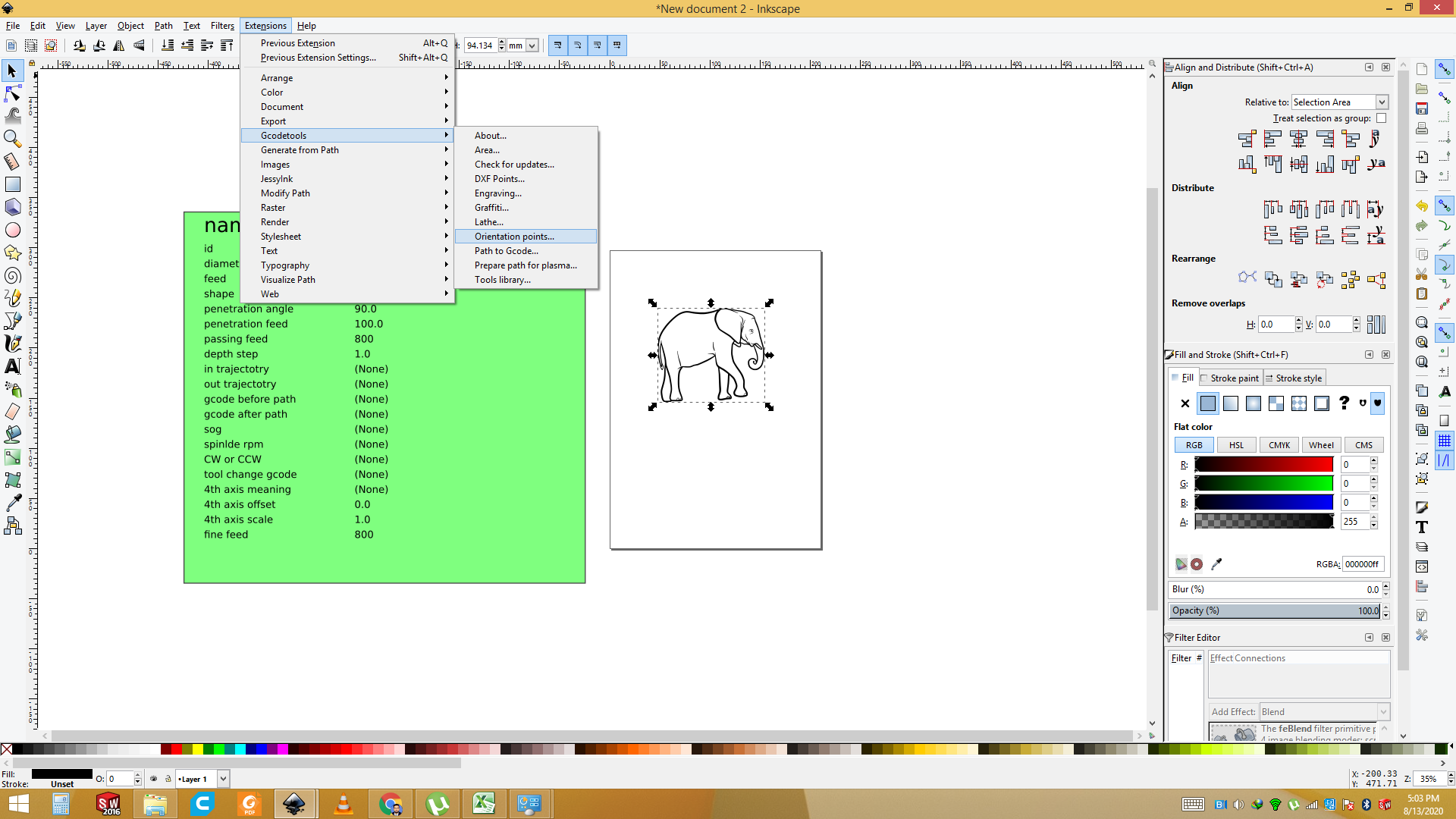
Task: Toggle the Filter Editor panel visibility
Action: click(x=1369, y=637)
